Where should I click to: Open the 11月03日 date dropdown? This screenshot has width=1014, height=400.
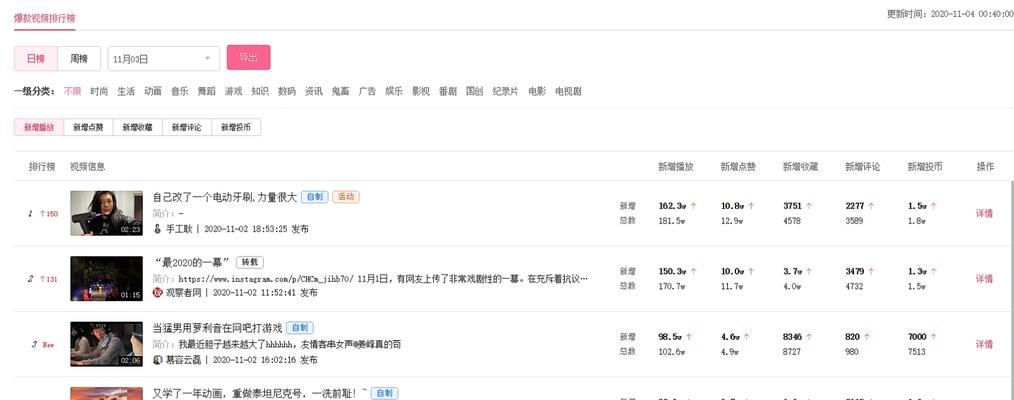(x=164, y=59)
